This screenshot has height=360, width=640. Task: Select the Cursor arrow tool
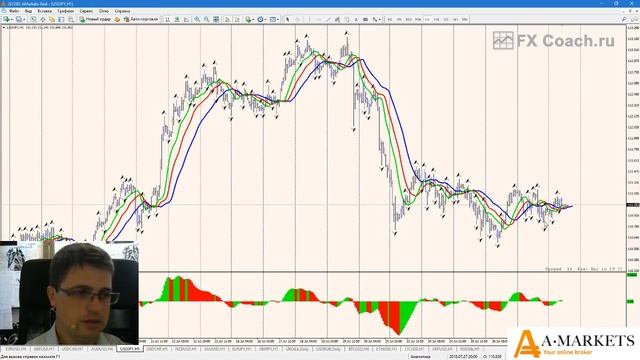[x=288, y=19]
